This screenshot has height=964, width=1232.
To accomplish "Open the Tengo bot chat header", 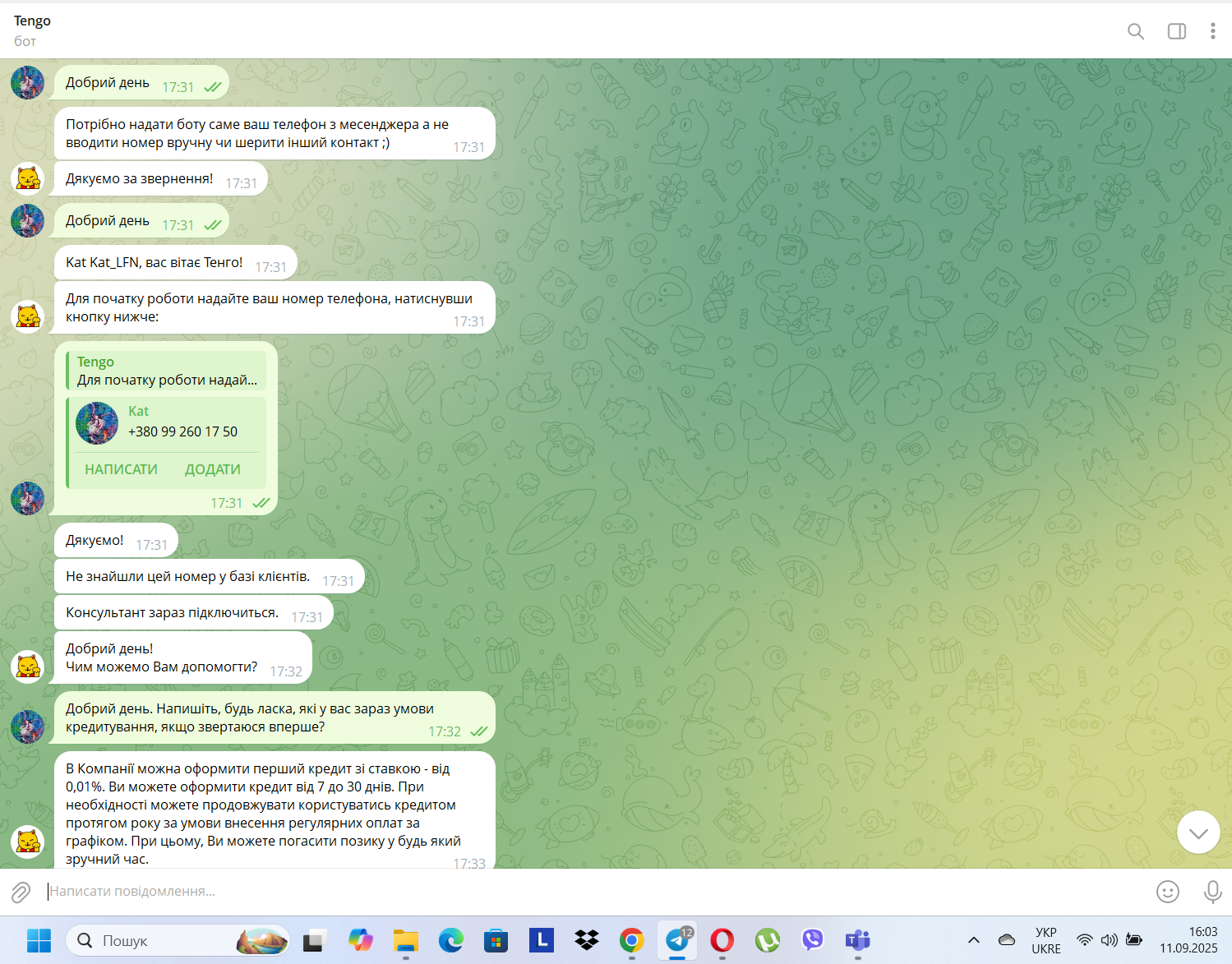I will point(33,30).
